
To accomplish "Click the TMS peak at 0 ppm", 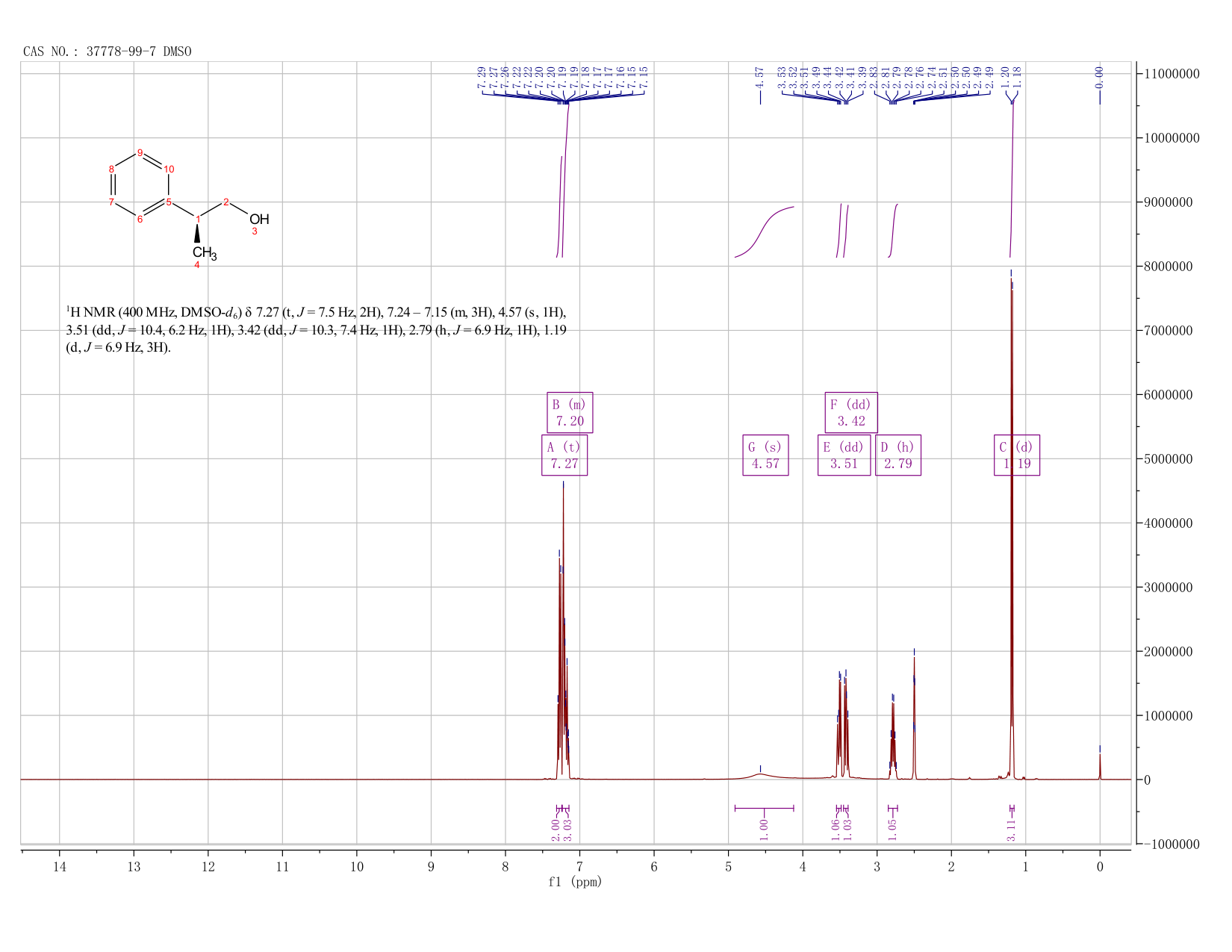I will point(1100,766).
